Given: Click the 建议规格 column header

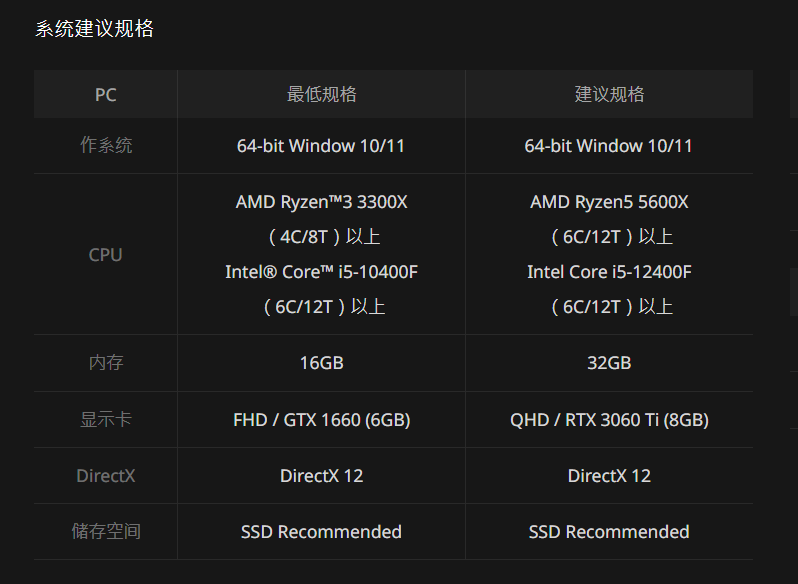Looking at the screenshot, I should [609, 95].
